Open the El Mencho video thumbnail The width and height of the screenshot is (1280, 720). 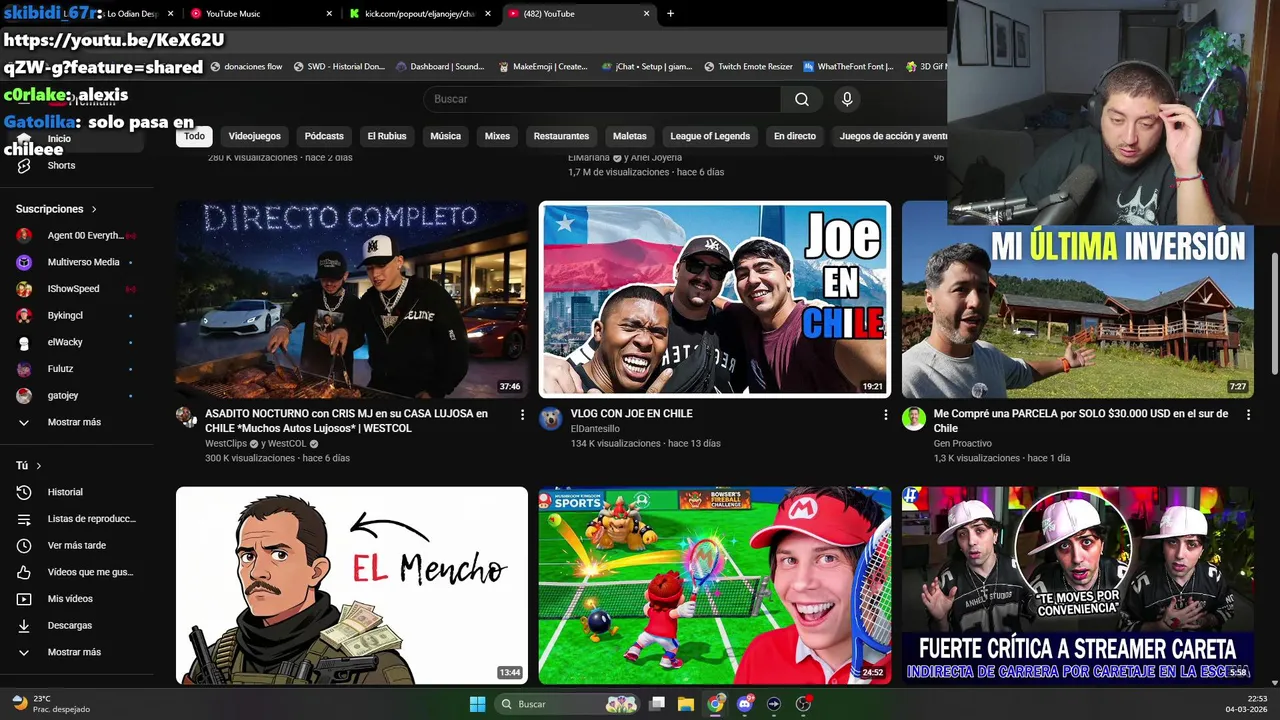click(x=352, y=585)
